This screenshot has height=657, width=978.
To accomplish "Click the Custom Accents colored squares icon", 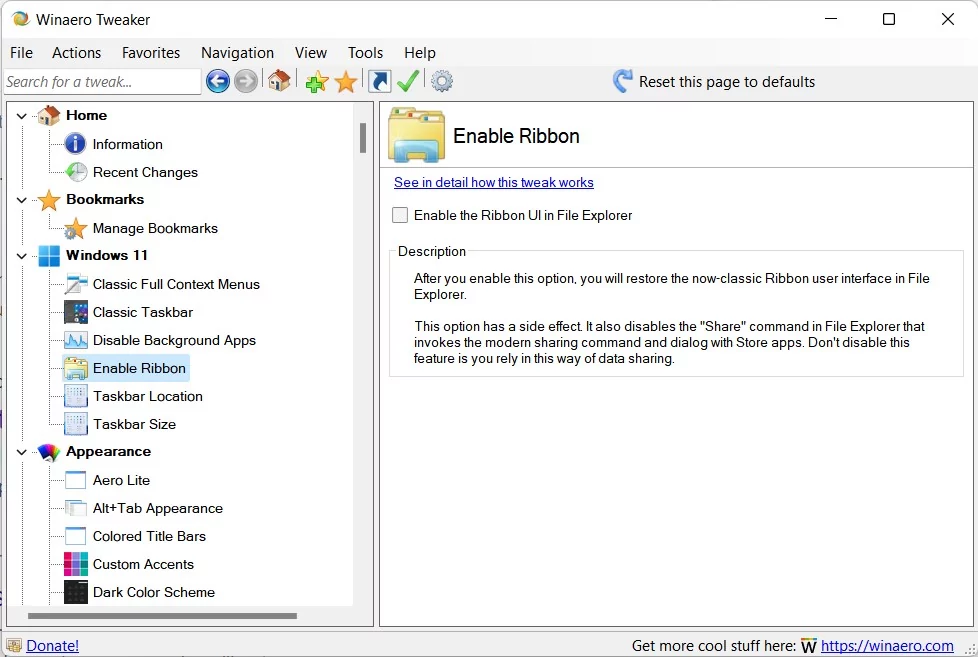I will (x=76, y=564).
